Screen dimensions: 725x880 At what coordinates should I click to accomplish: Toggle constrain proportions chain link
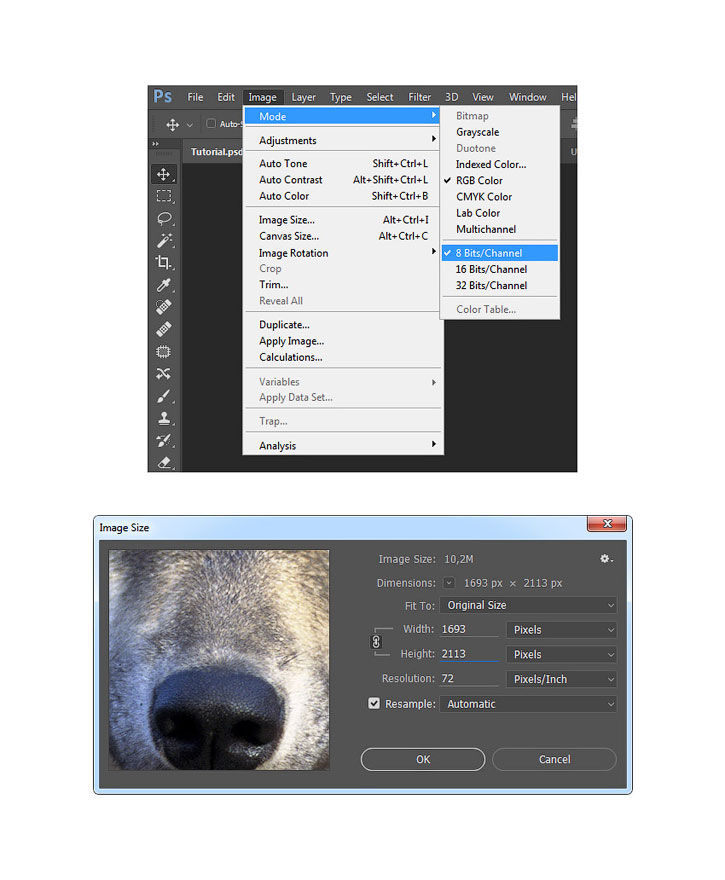pos(376,641)
